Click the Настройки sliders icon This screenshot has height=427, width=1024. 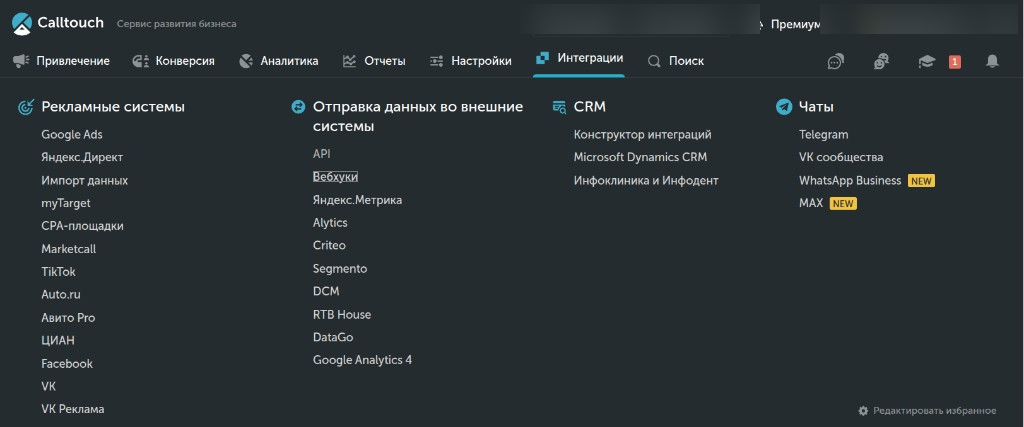tap(436, 61)
